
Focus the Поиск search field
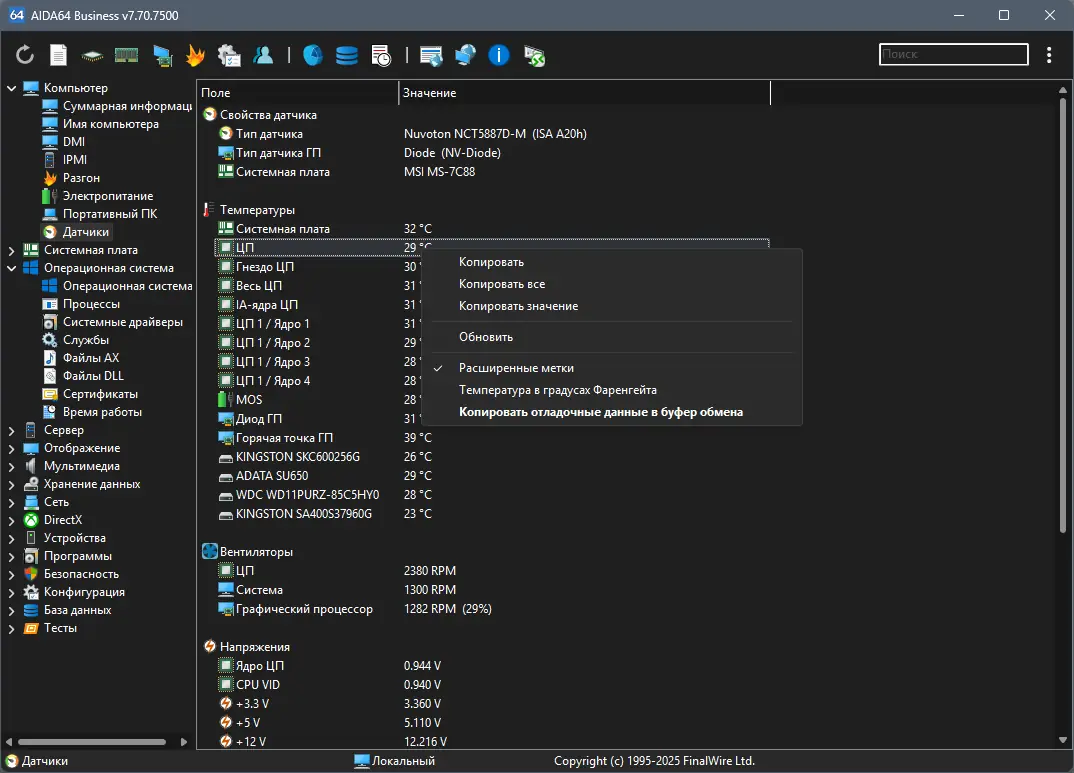[x=953, y=54]
